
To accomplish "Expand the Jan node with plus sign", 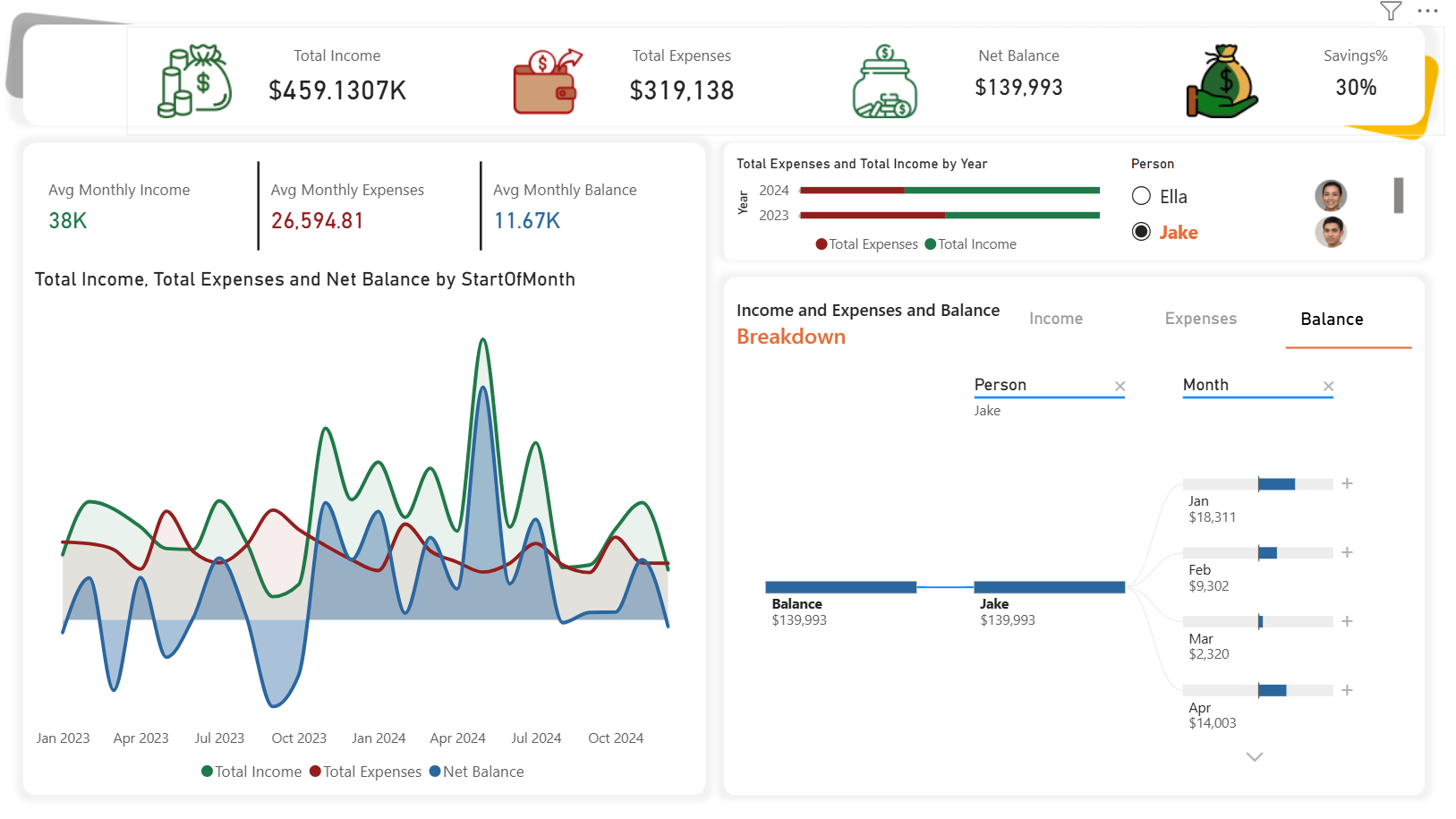I will point(1347,483).
